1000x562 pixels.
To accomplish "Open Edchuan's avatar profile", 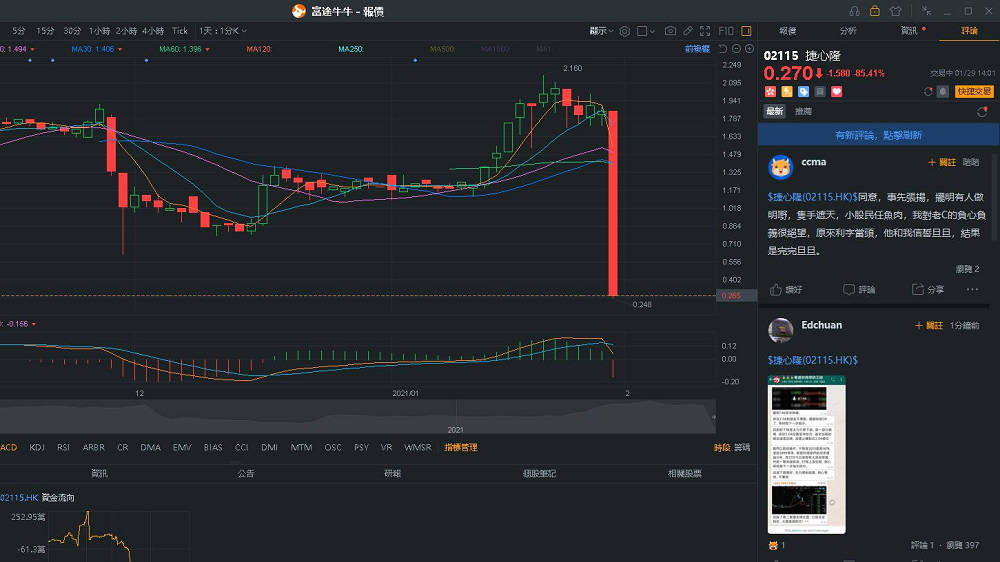I will (x=781, y=330).
